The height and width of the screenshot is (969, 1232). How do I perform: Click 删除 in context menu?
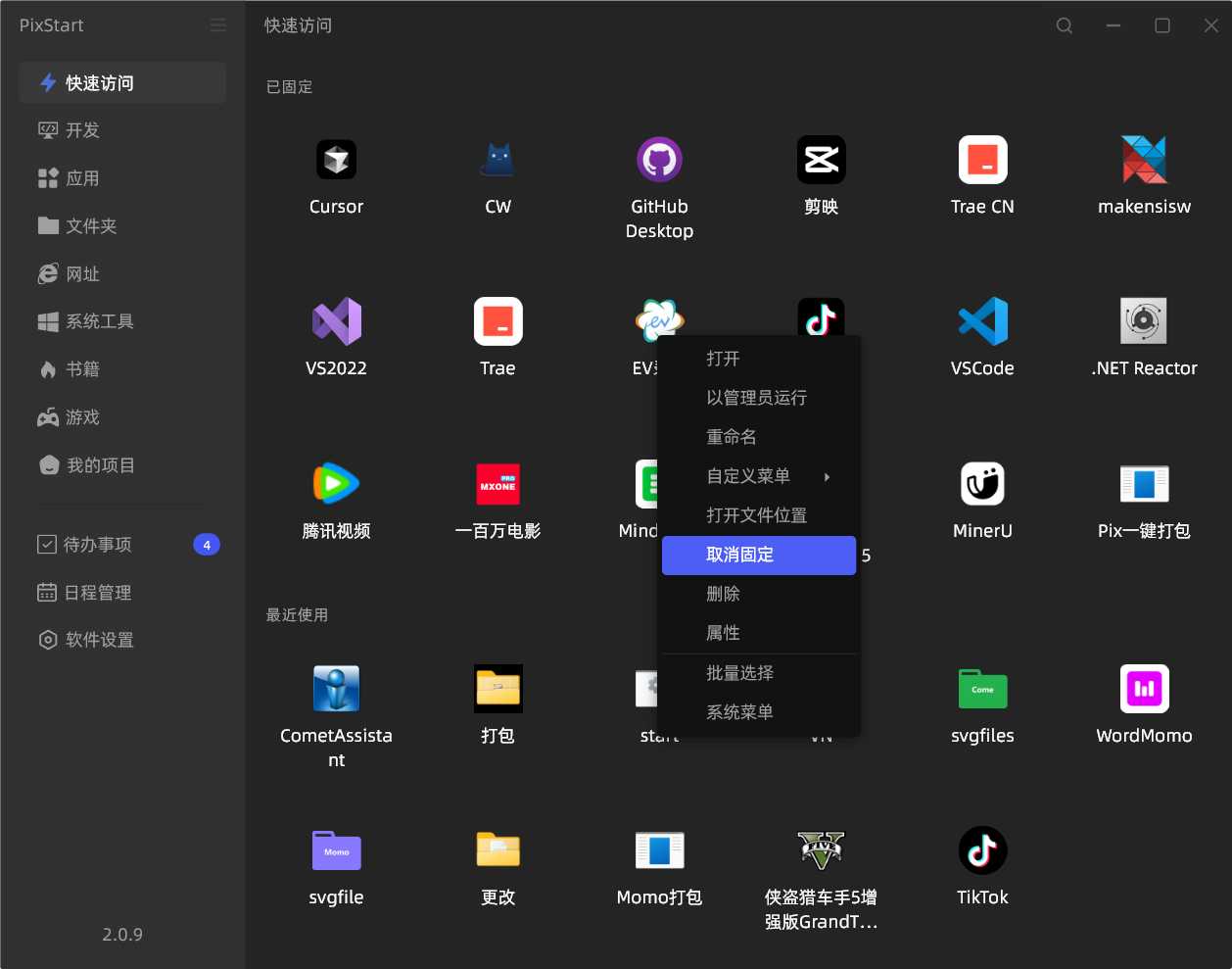[759, 594]
